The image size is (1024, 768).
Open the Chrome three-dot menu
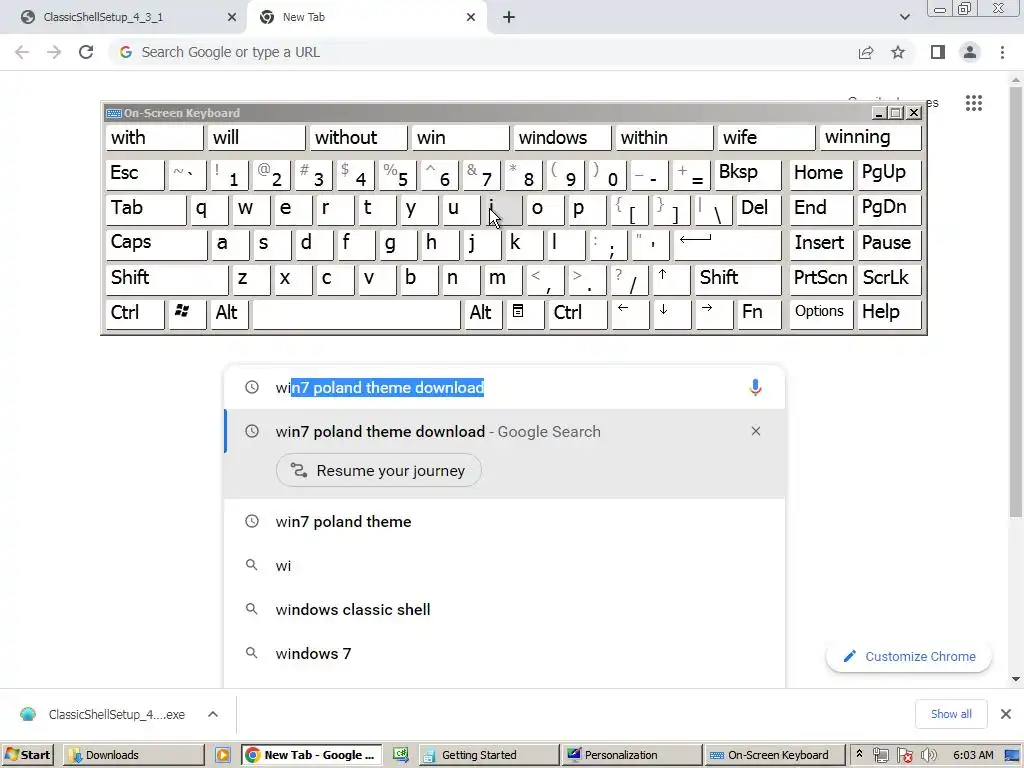tap(1002, 52)
